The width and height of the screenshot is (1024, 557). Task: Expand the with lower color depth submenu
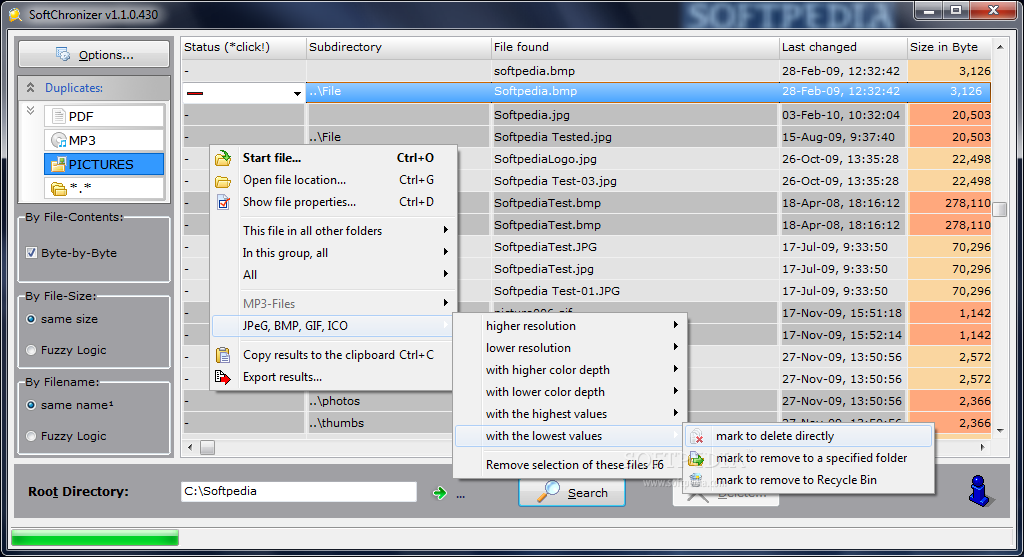(x=676, y=391)
